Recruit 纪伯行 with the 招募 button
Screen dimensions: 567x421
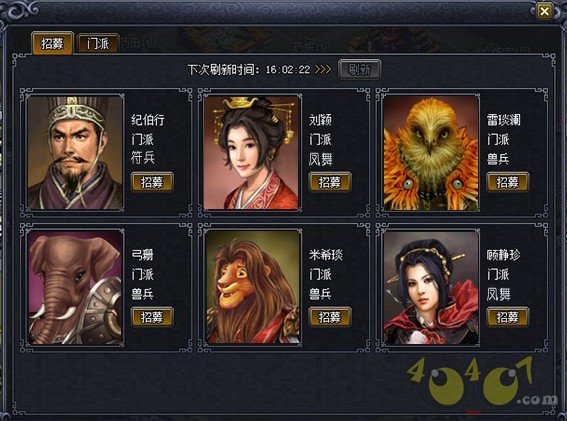152,182
